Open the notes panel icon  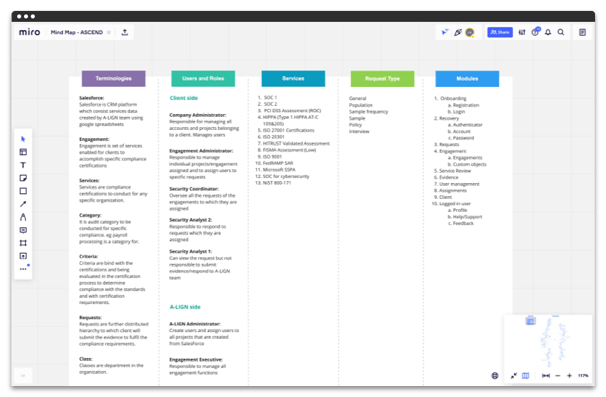582,32
